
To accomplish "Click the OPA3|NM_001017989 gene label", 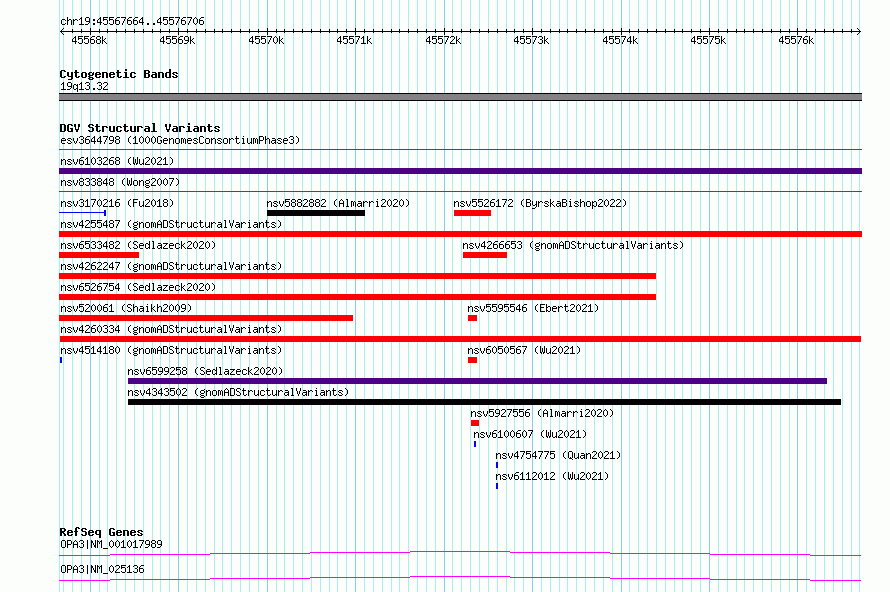I will (111, 544).
